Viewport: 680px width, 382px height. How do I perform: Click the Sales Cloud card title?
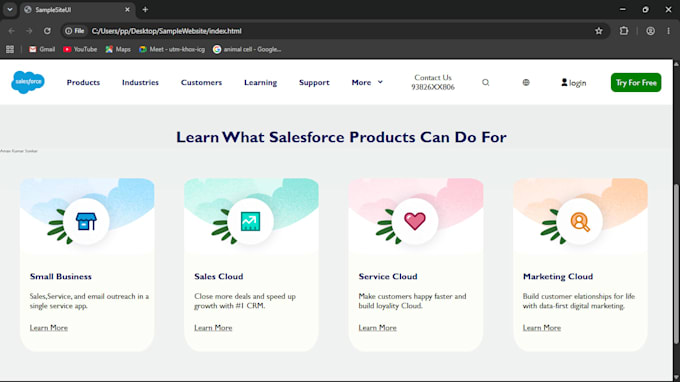pos(219,276)
